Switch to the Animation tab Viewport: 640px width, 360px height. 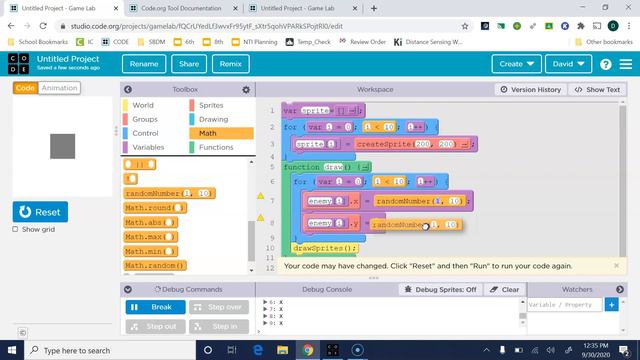coord(59,88)
